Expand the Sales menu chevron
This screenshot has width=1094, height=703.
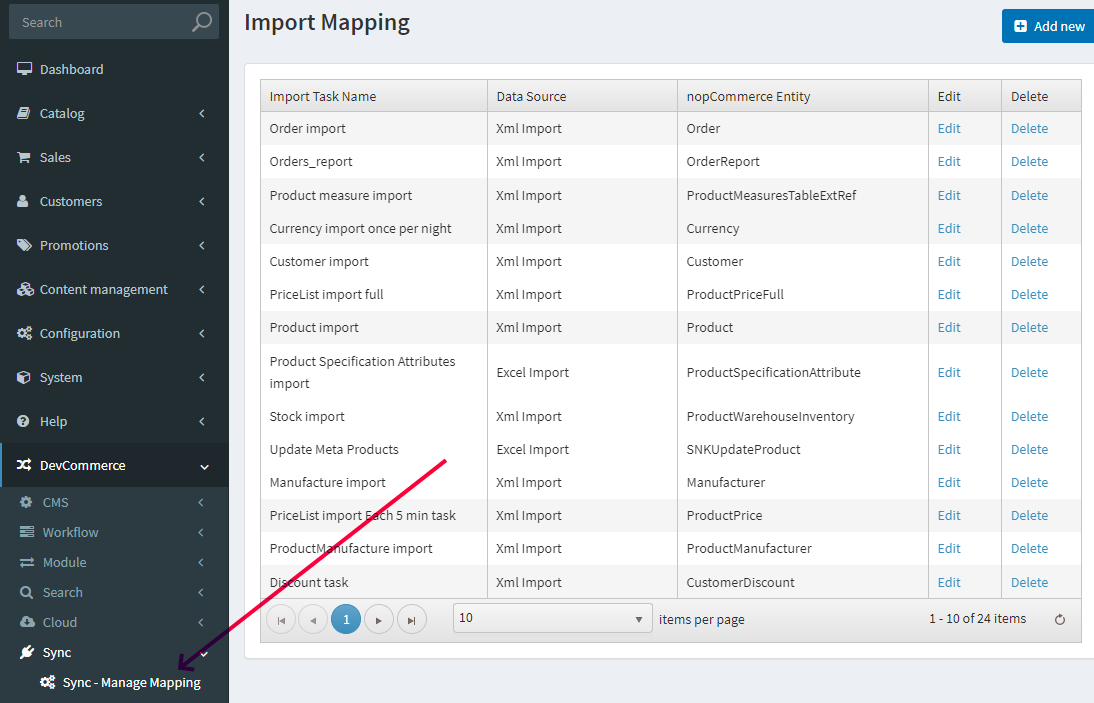202,157
